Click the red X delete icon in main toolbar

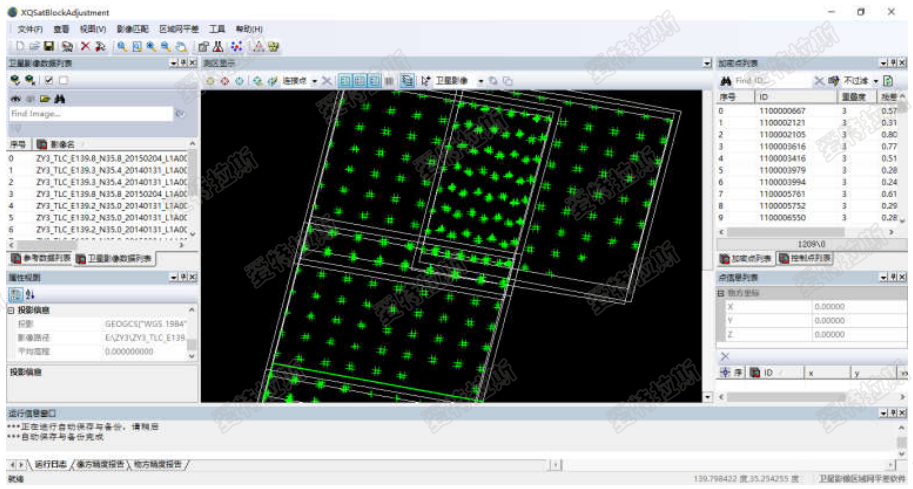point(85,47)
